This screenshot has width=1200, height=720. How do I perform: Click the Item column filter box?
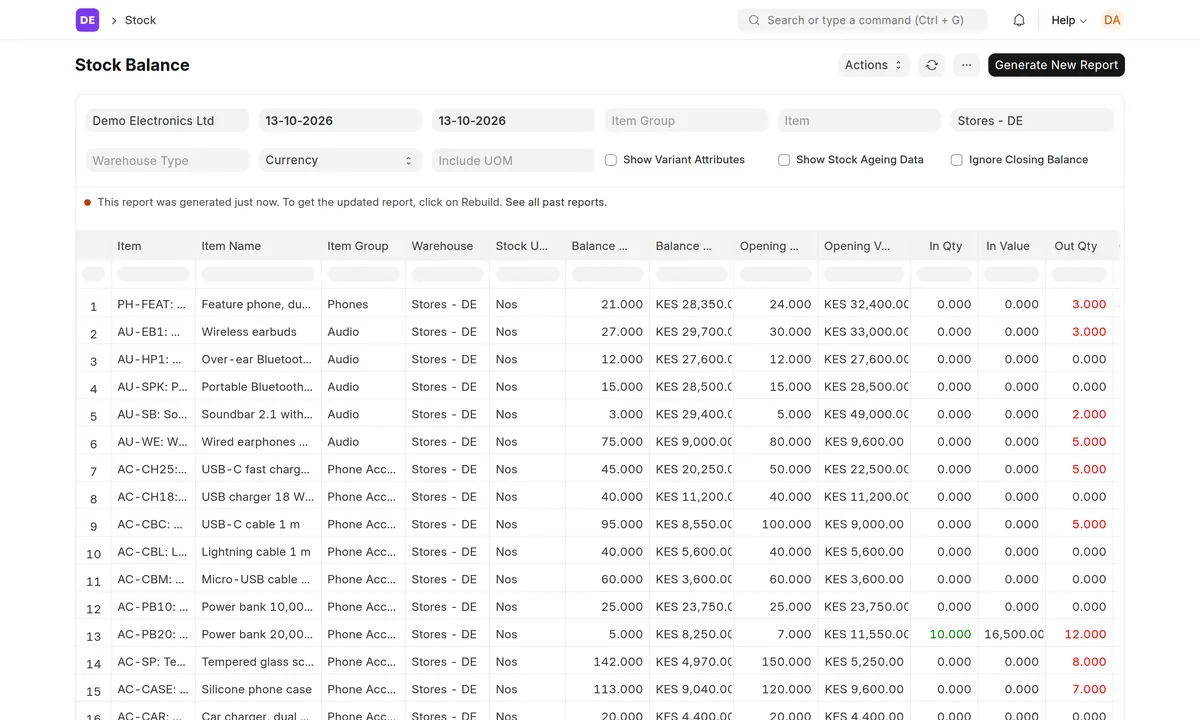(x=152, y=274)
